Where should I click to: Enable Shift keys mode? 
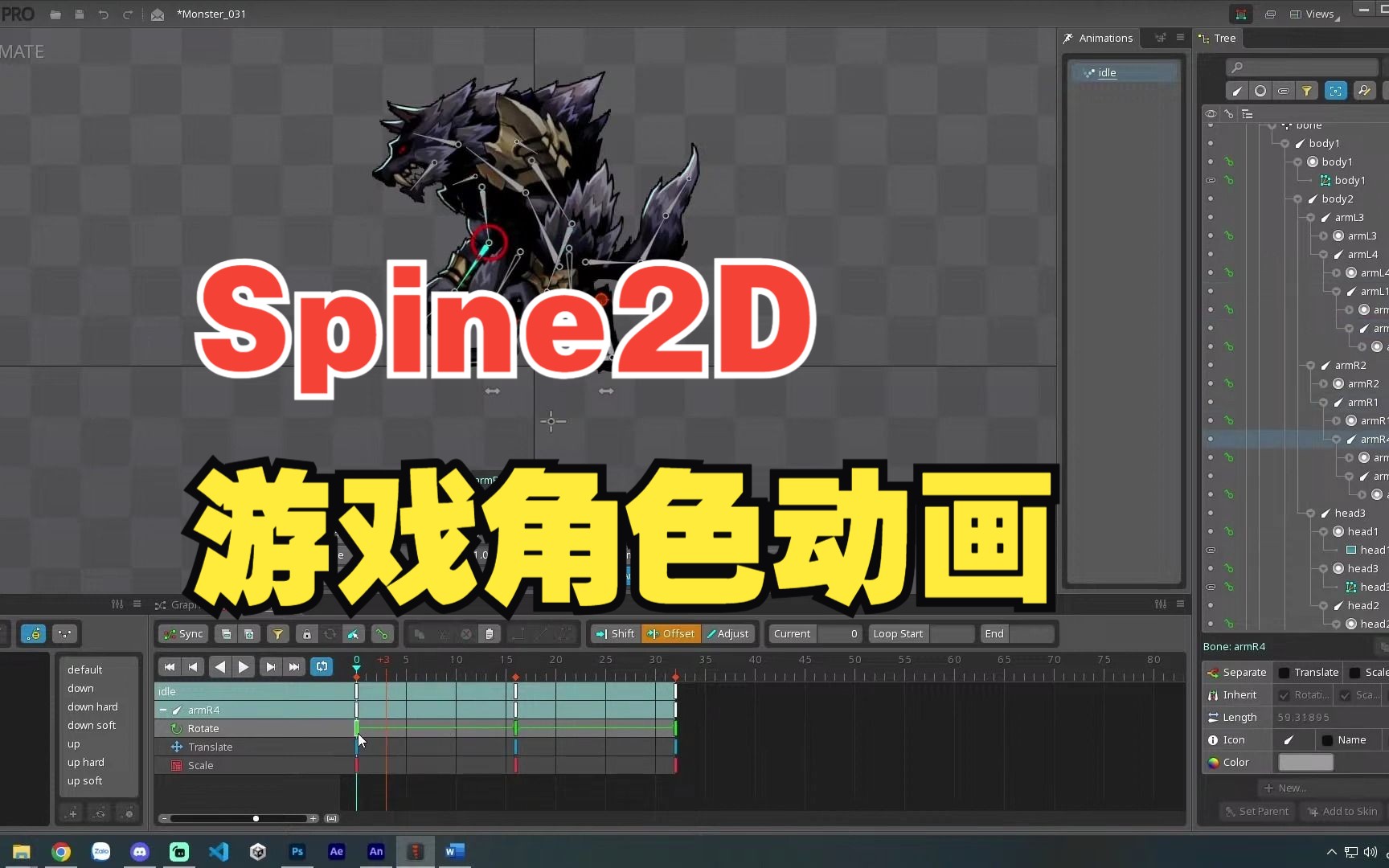[x=615, y=634]
